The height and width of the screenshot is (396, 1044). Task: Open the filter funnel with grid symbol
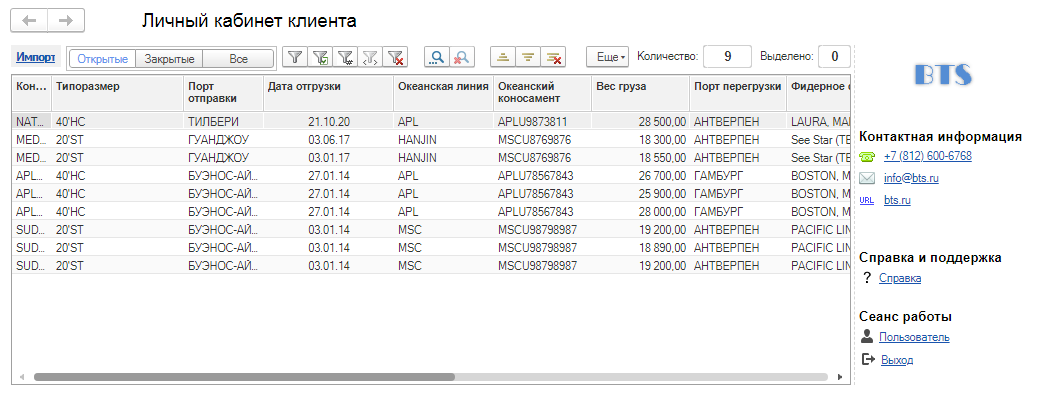point(345,58)
